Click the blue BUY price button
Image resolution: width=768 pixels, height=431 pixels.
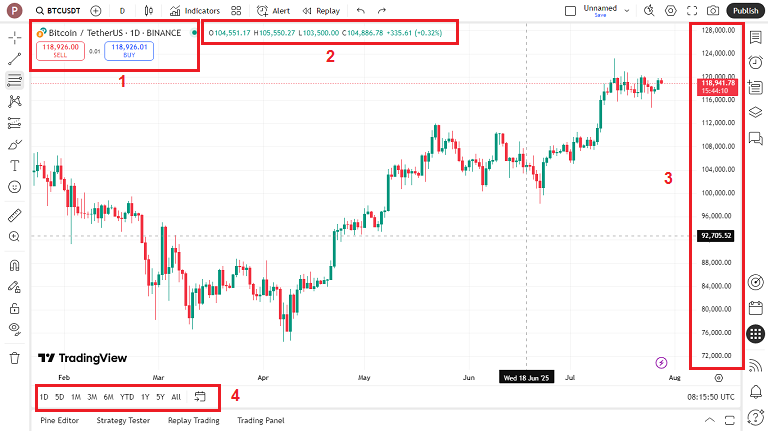[129, 51]
